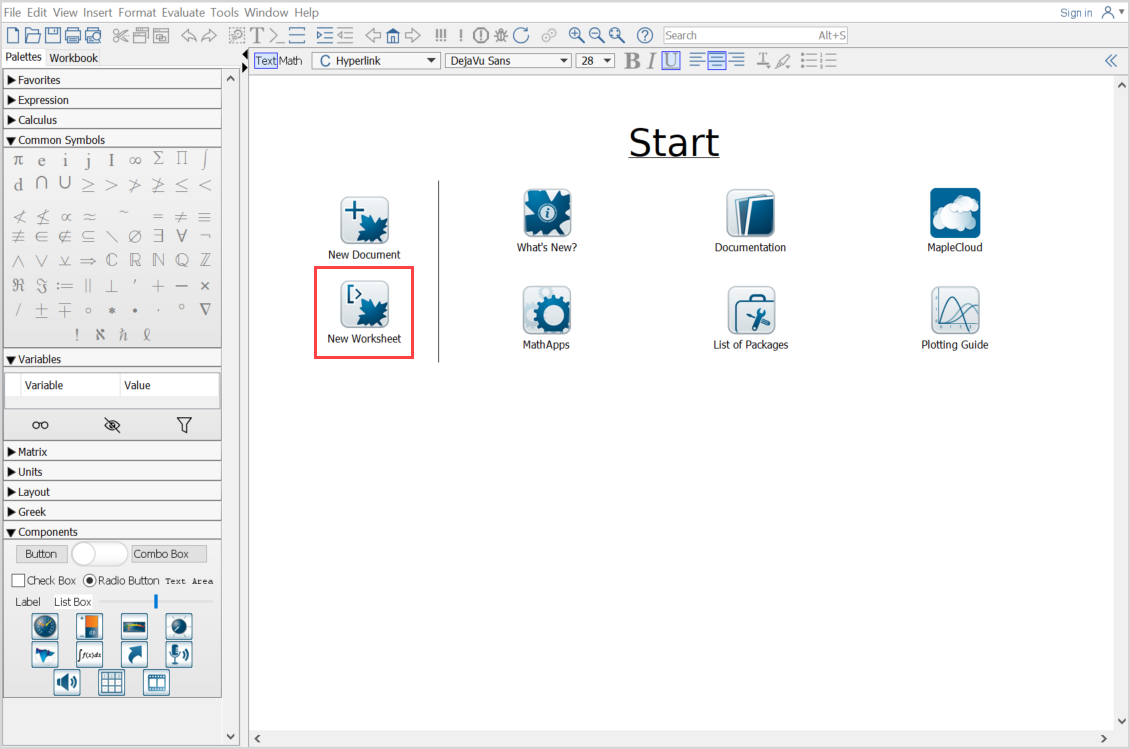Launch the MathApps gear icon
The width and height of the screenshot is (1130, 749).
[x=547, y=310]
